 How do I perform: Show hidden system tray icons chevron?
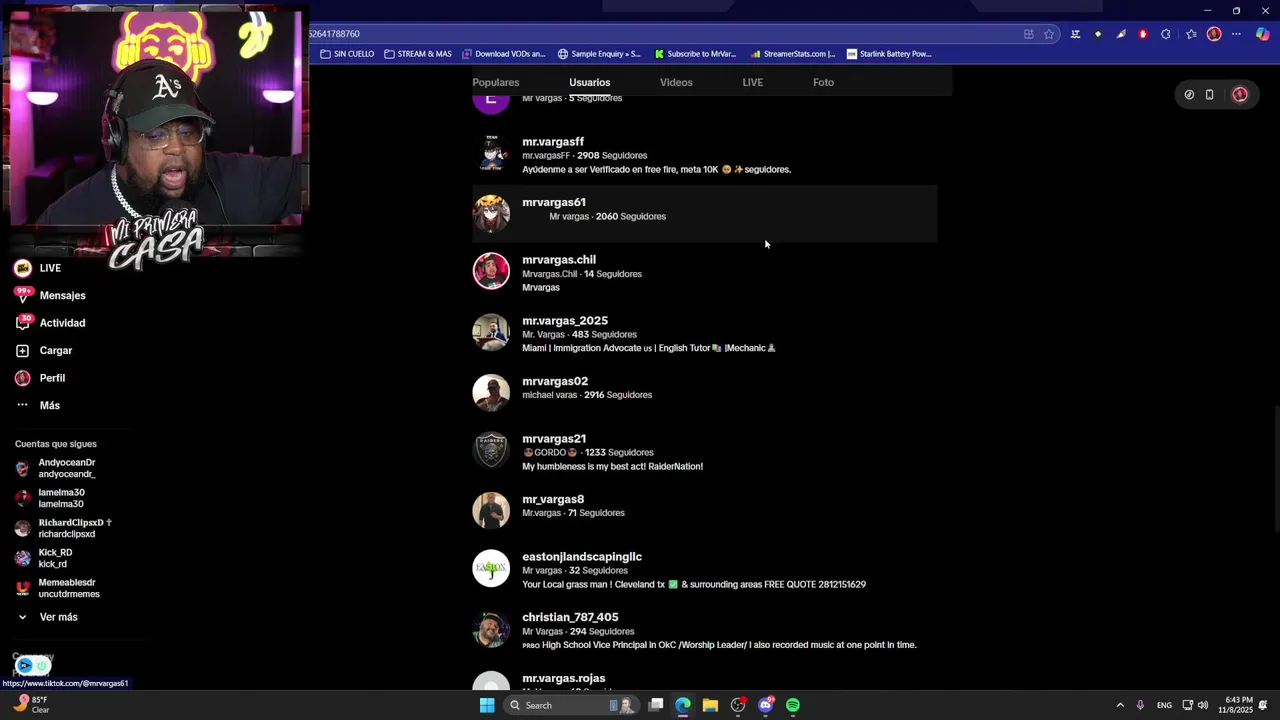[1120, 705]
